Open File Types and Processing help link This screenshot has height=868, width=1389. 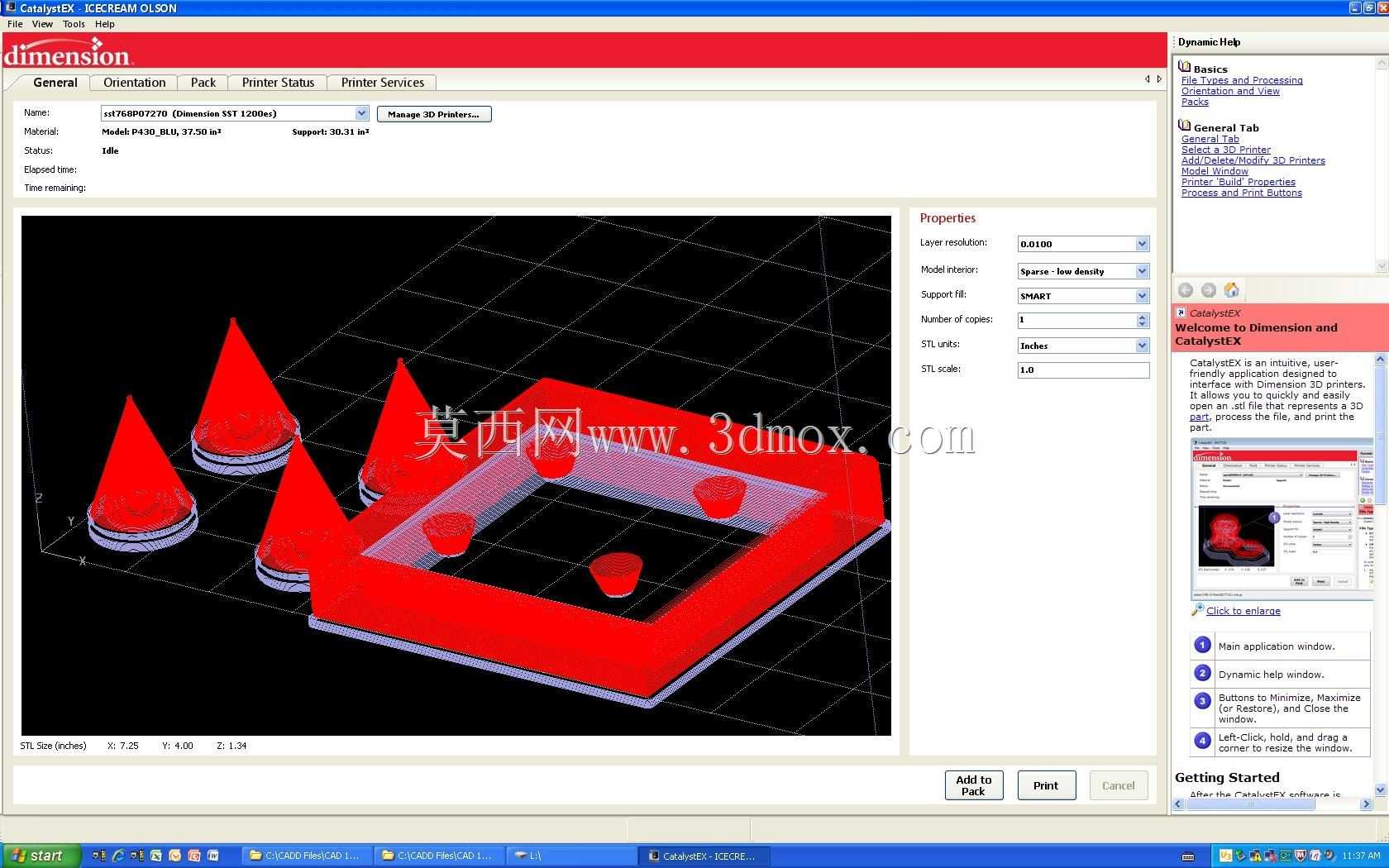[x=1242, y=80]
